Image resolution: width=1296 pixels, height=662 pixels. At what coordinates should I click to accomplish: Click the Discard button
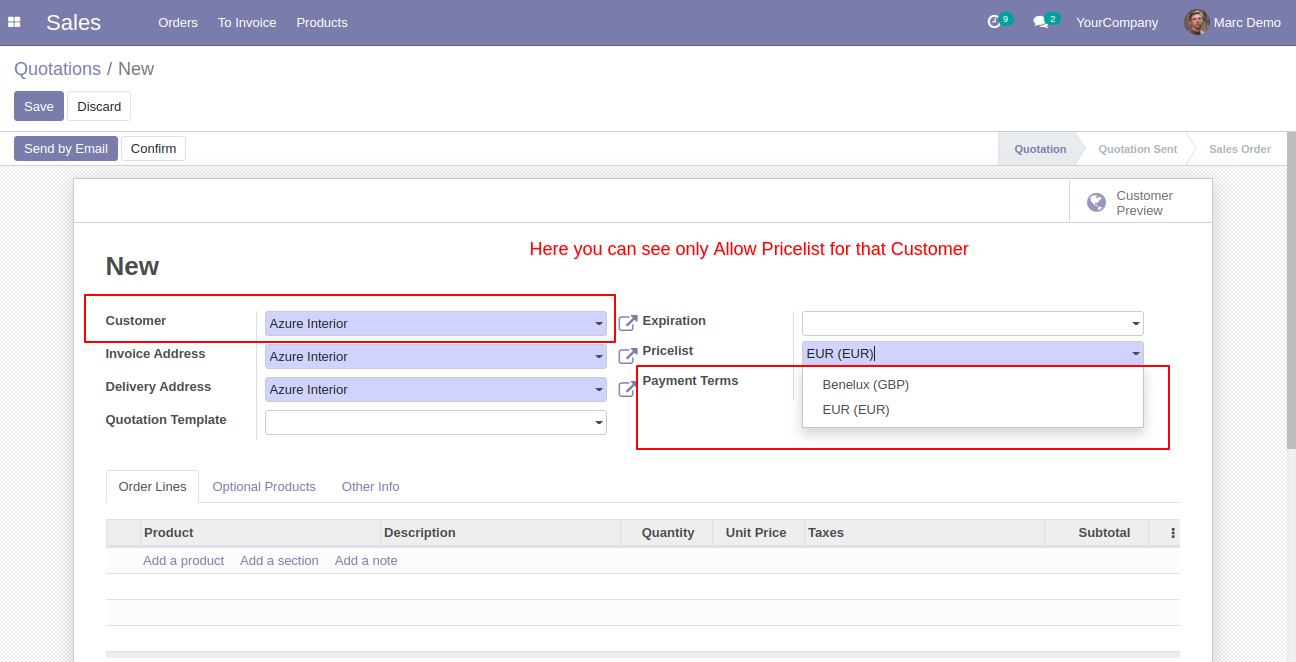click(x=99, y=106)
